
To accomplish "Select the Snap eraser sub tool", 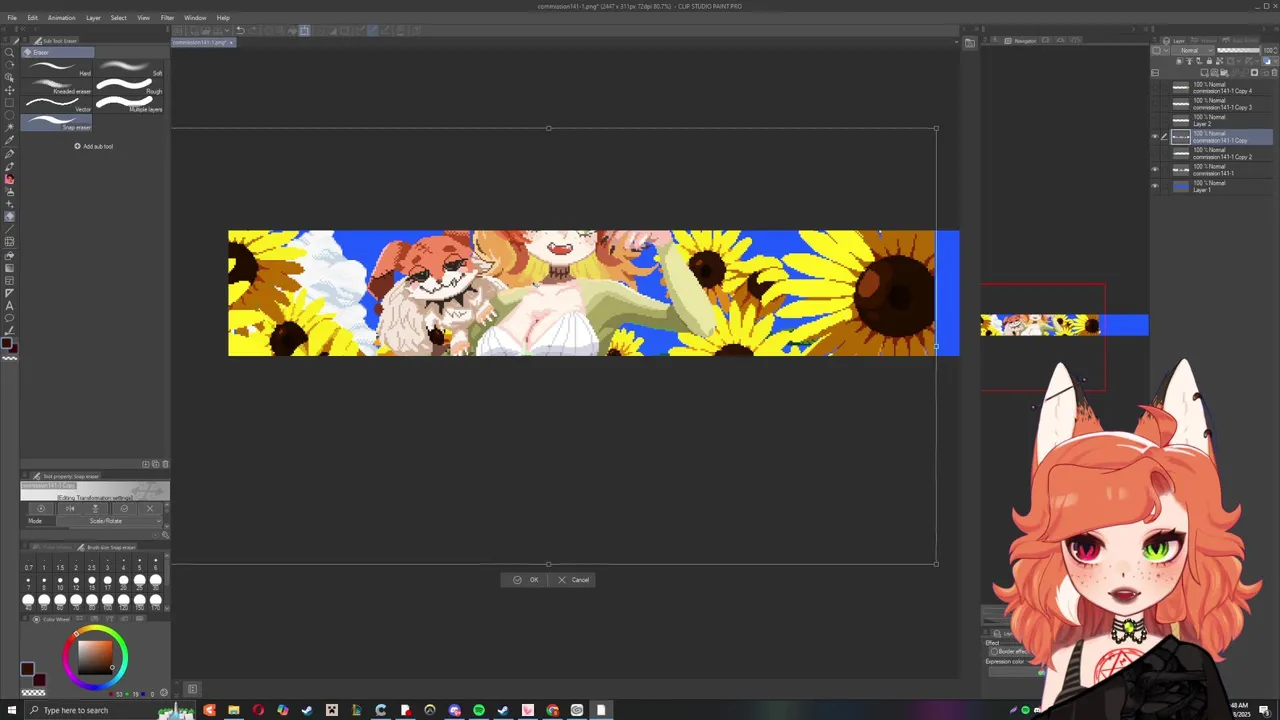I will (57, 122).
